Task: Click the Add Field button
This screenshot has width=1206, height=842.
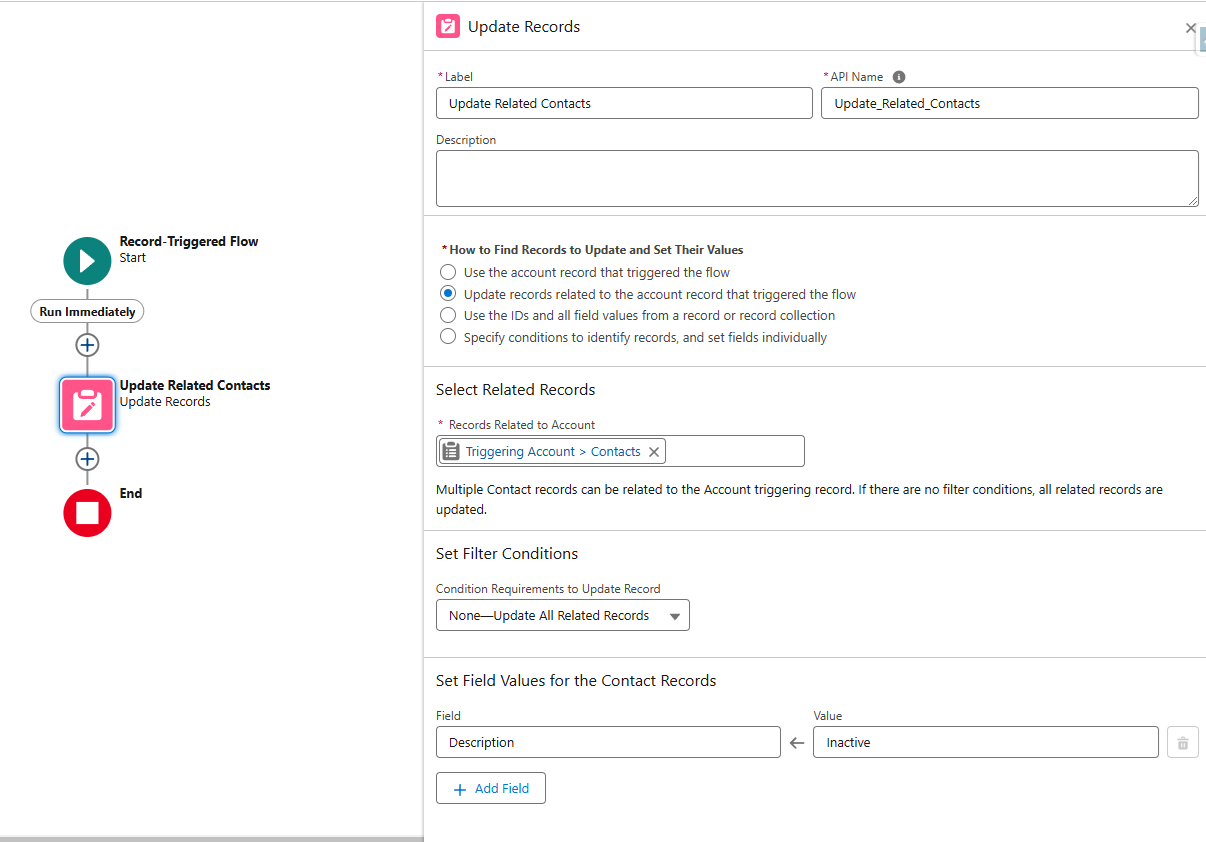Action: point(490,789)
